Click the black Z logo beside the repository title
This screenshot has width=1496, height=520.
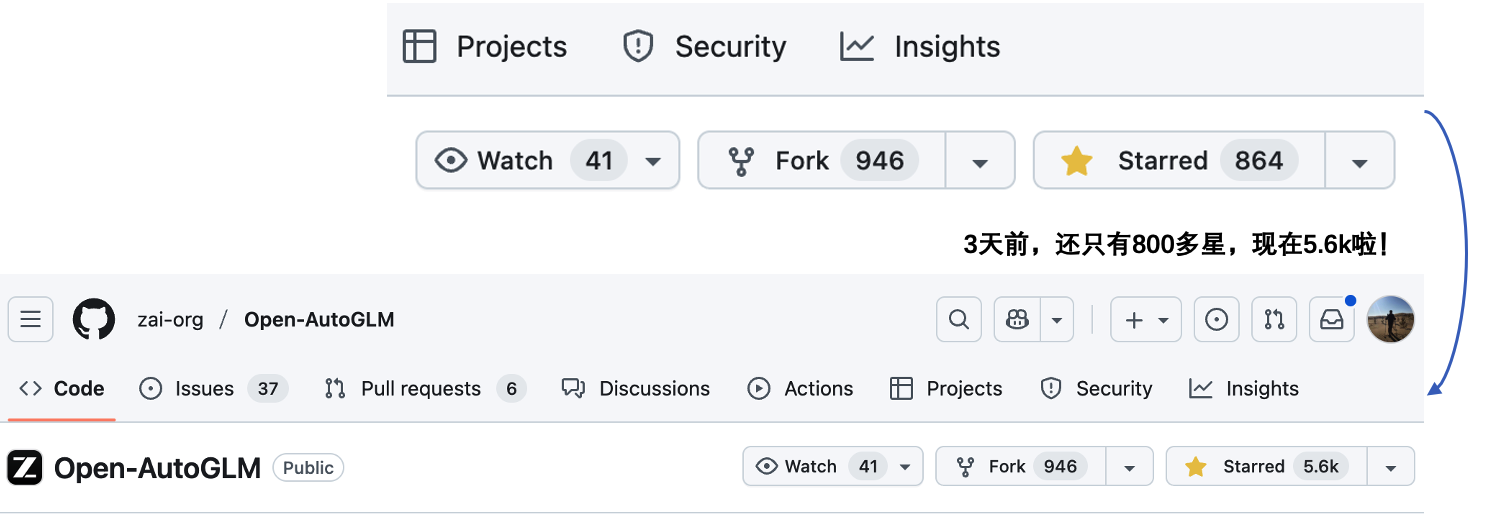[25, 467]
